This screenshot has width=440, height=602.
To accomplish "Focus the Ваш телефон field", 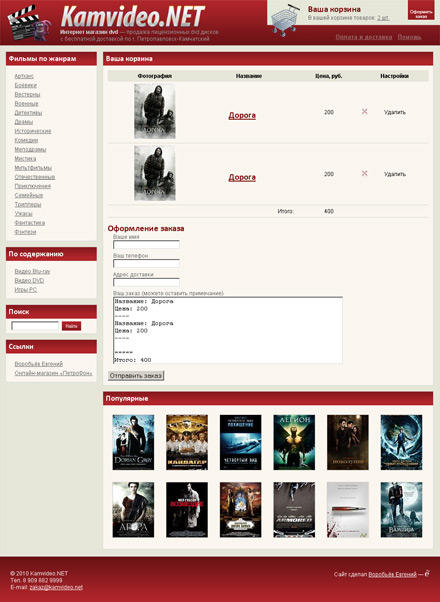I will (x=146, y=263).
